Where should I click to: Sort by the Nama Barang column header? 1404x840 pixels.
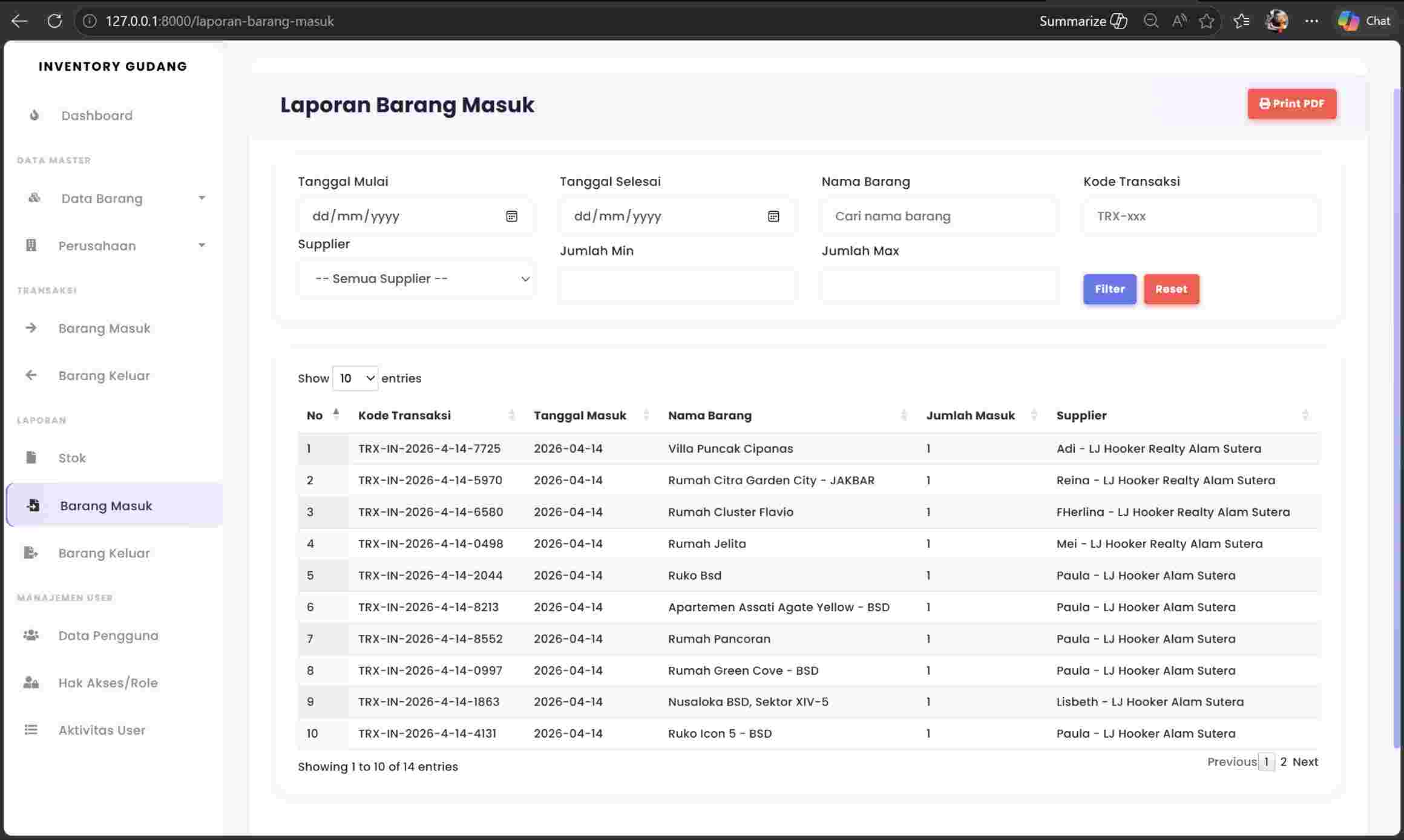[x=788, y=415]
